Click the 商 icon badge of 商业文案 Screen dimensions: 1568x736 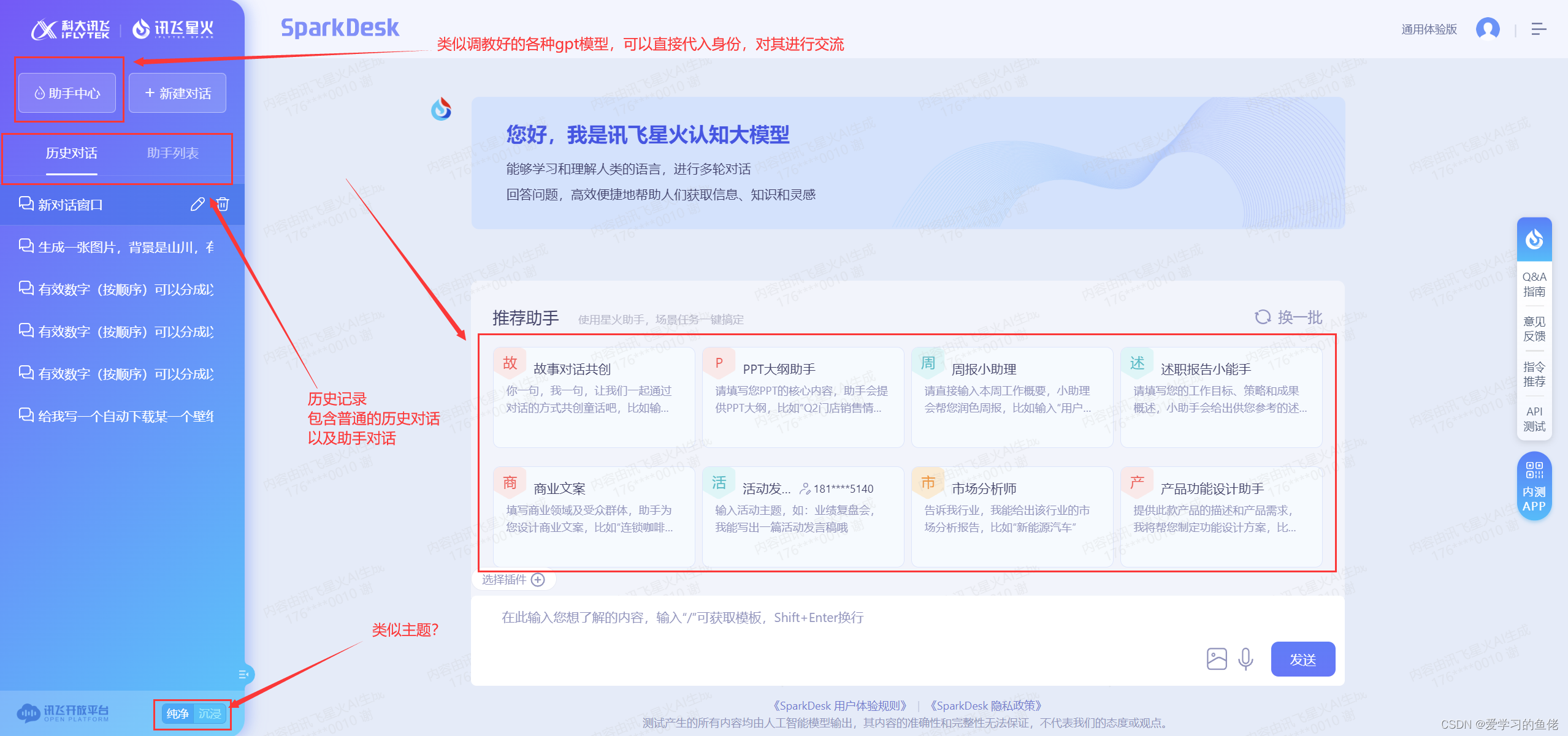click(510, 482)
